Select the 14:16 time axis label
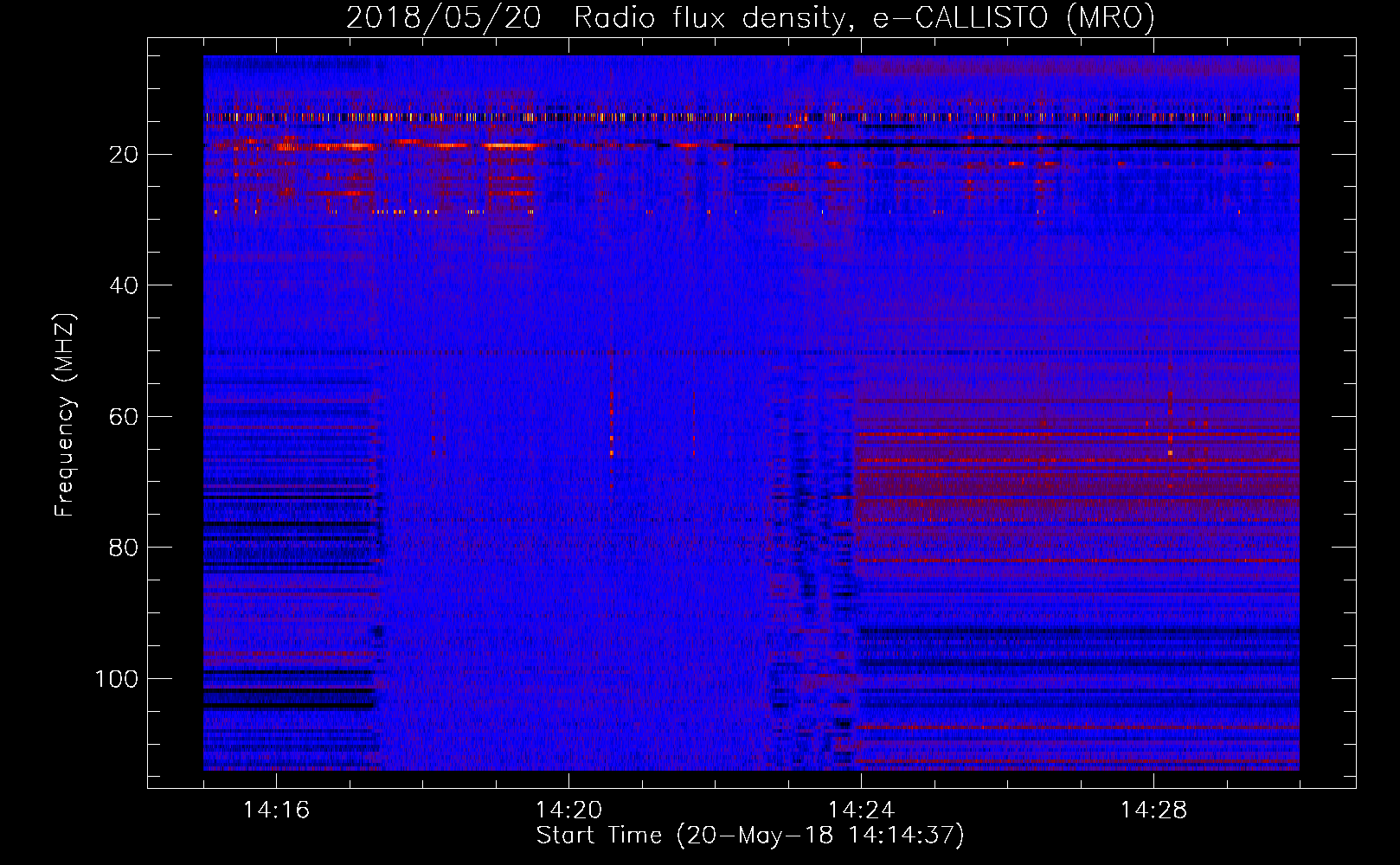 pyautogui.click(x=276, y=810)
